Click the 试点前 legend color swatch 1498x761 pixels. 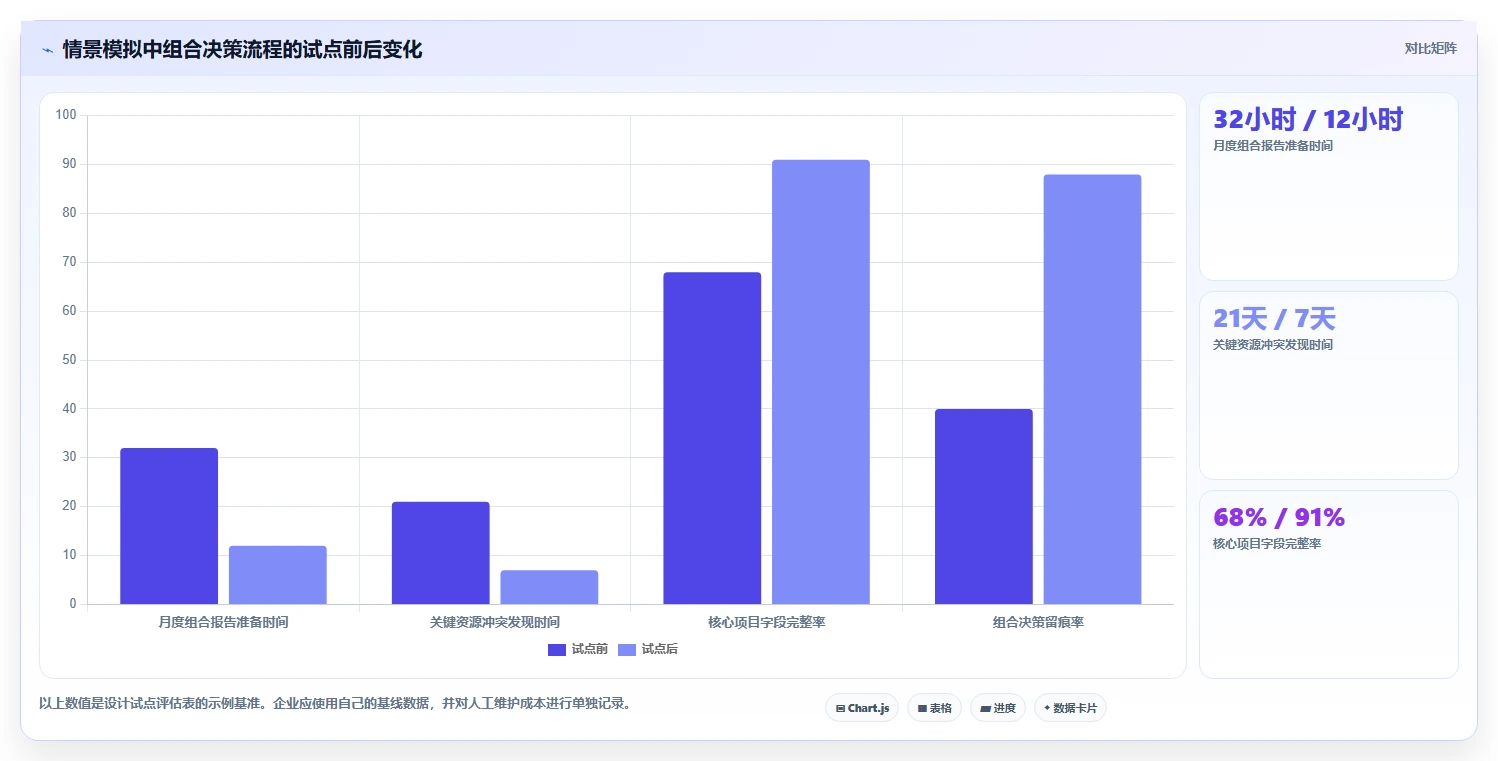(x=557, y=650)
